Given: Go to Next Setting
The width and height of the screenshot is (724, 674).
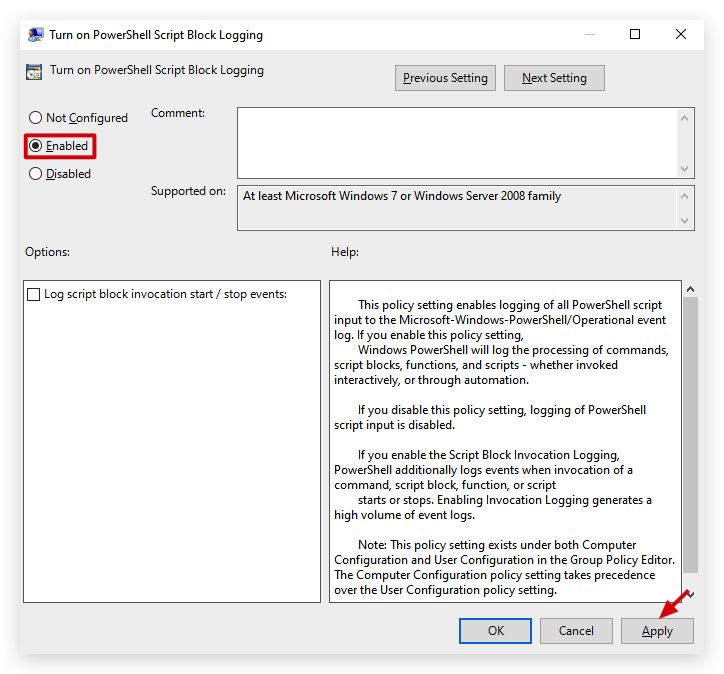Looking at the screenshot, I should tap(554, 78).
